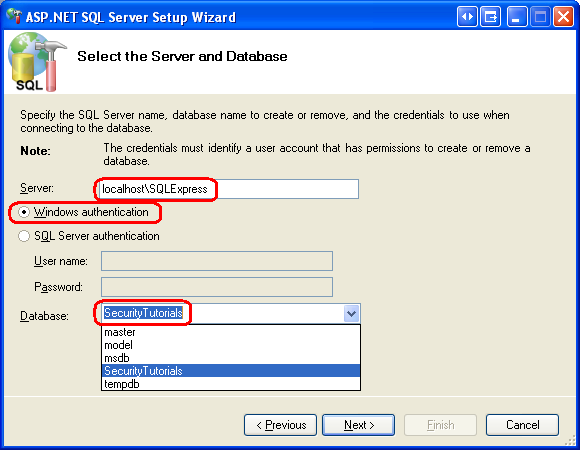Grab the resize grip in the window corner

click(570, 440)
